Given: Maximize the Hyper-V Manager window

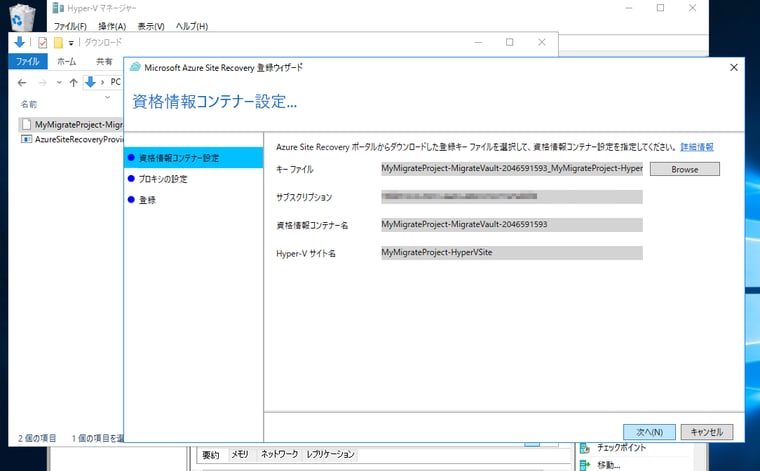Looking at the screenshot, I should pos(660,8).
